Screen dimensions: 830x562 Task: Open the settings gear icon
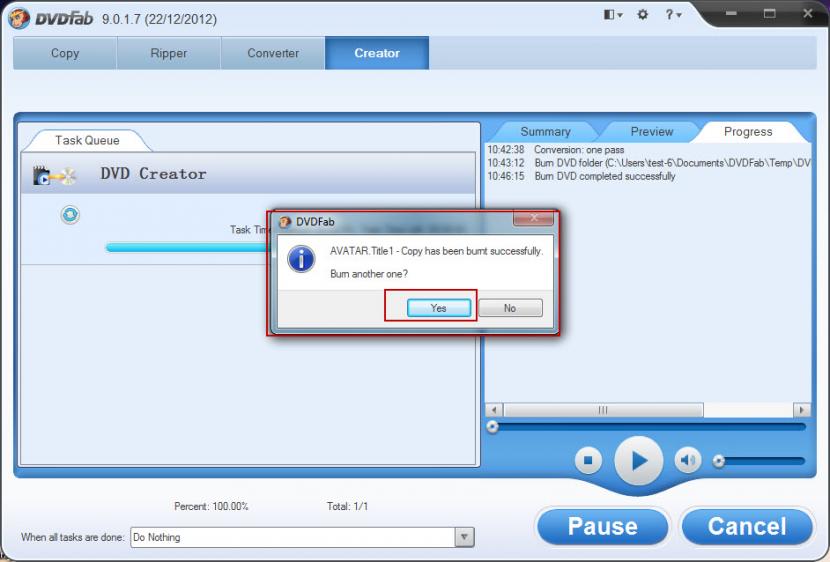click(643, 14)
